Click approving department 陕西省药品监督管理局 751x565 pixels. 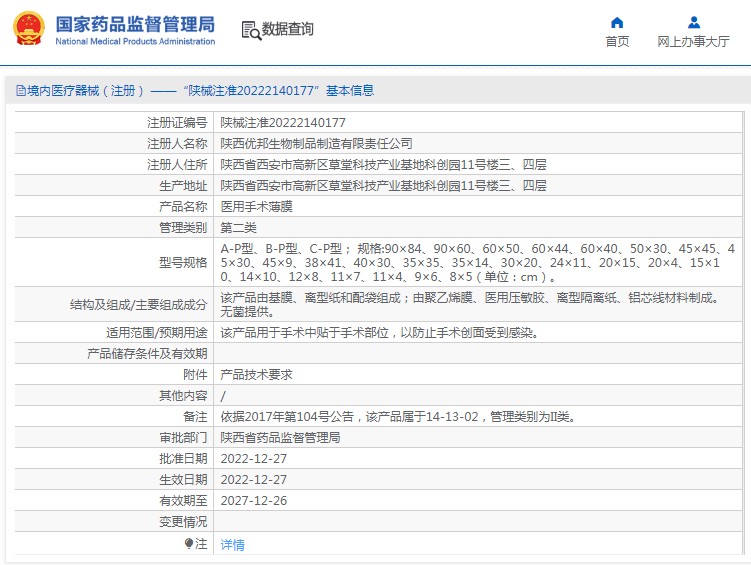[280, 438]
